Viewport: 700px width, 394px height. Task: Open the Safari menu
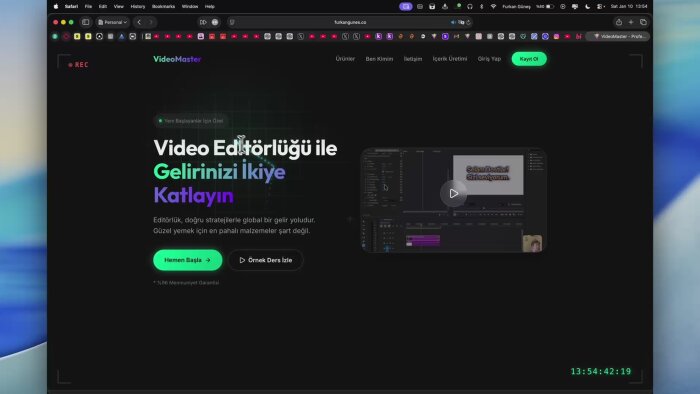(71, 6)
